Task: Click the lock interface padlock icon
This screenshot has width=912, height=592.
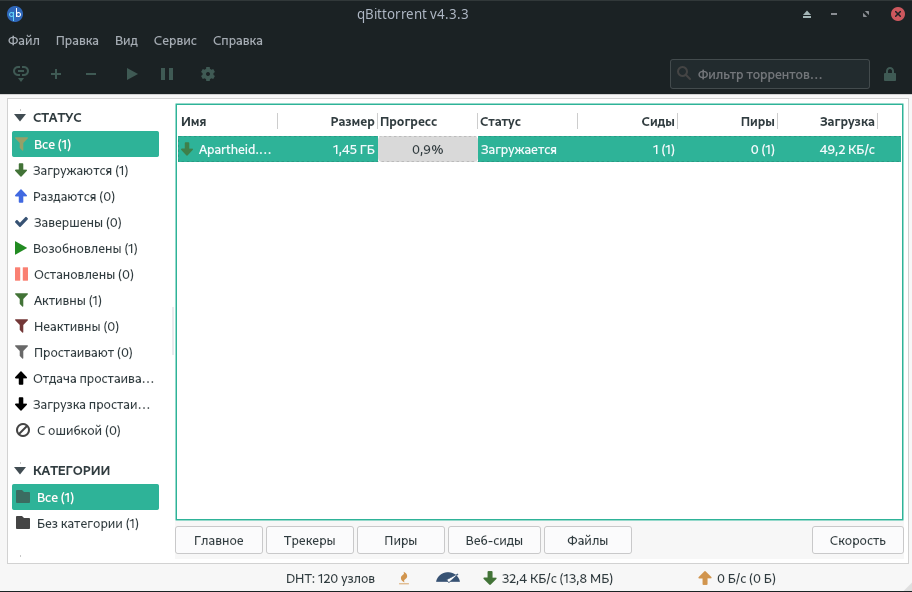Action: click(x=890, y=74)
